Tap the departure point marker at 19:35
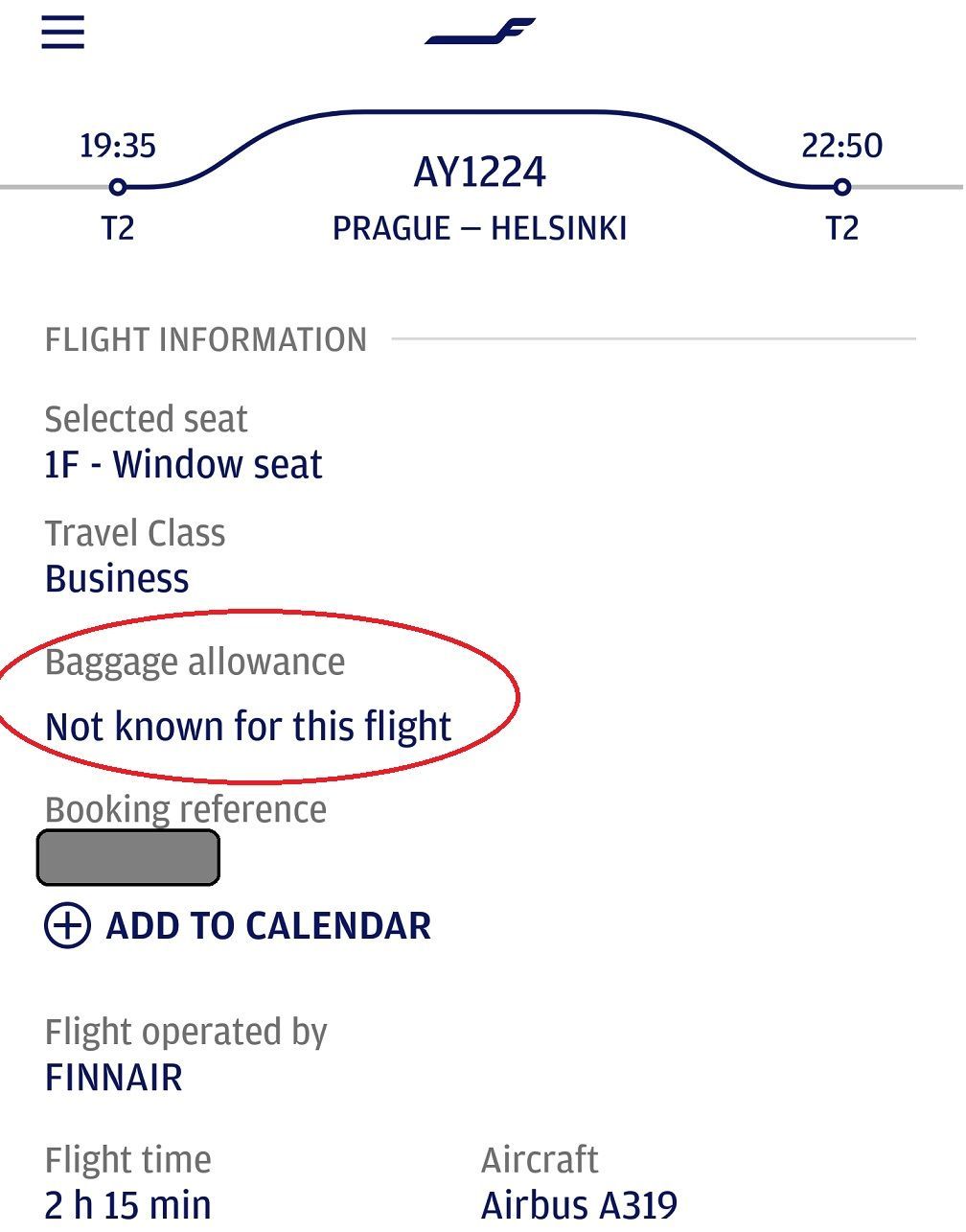Viewport: 966px width, 1232px height. tap(118, 187)
